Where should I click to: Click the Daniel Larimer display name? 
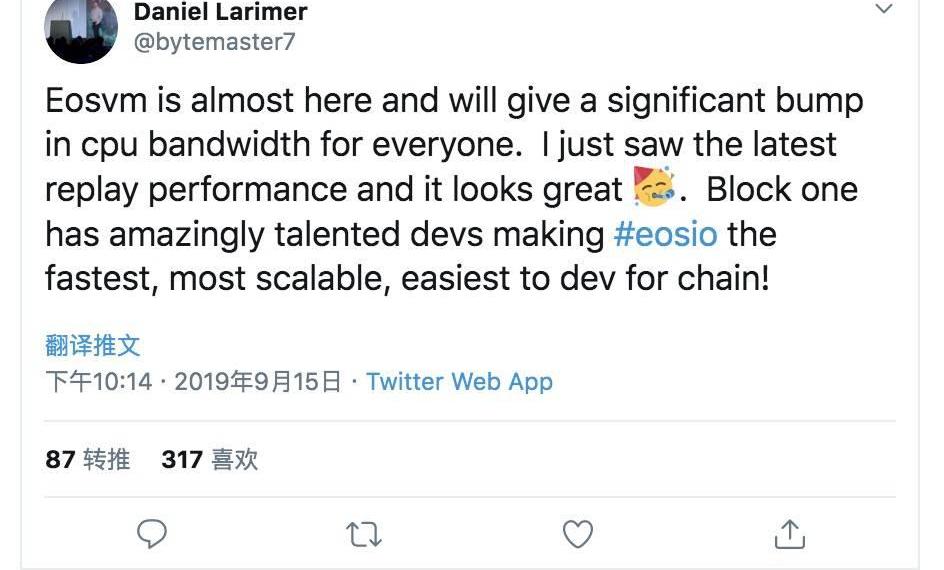coord(220,12)
